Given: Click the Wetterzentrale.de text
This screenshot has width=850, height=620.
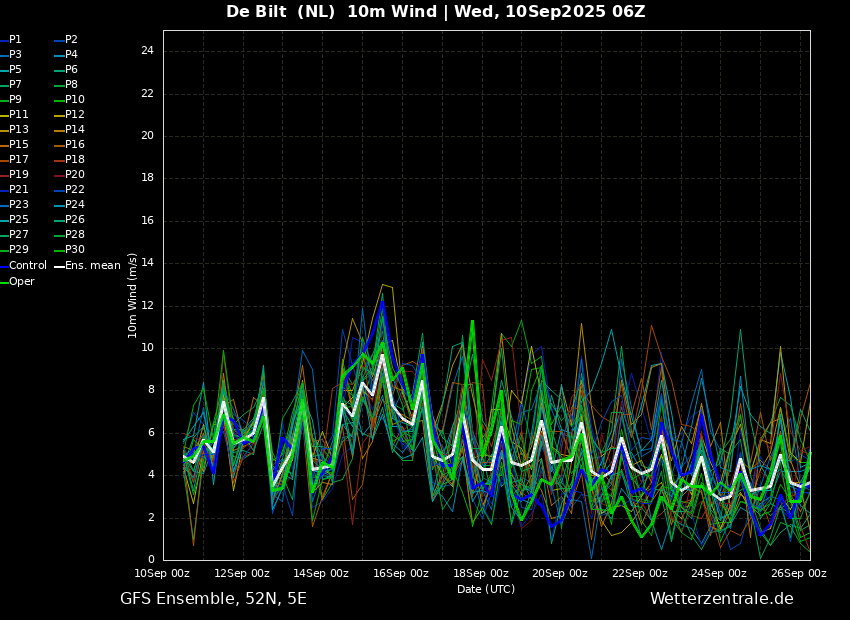Looking at the screenshot, I should pos(722,599).
